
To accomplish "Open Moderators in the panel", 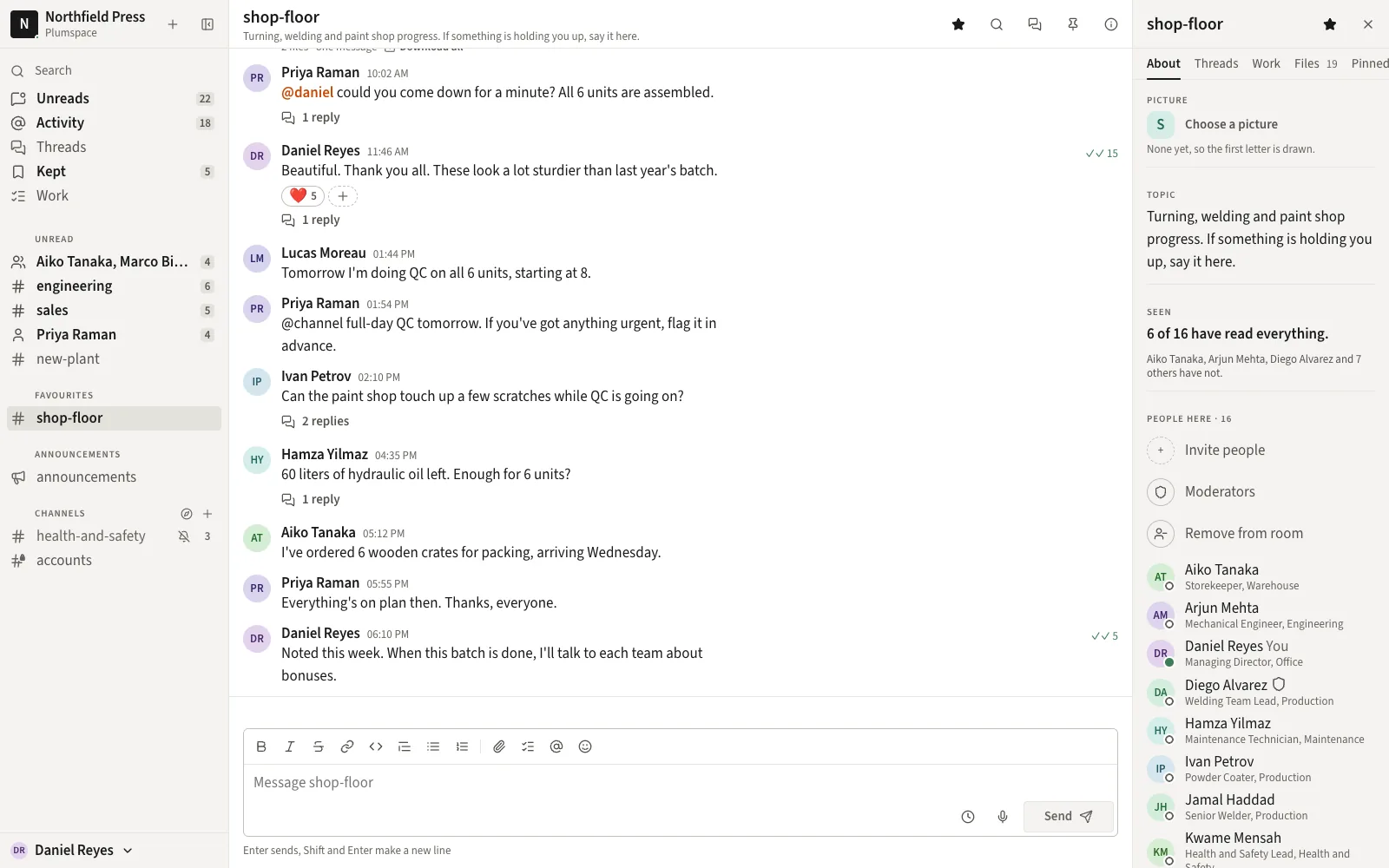I will [1261, 491].
